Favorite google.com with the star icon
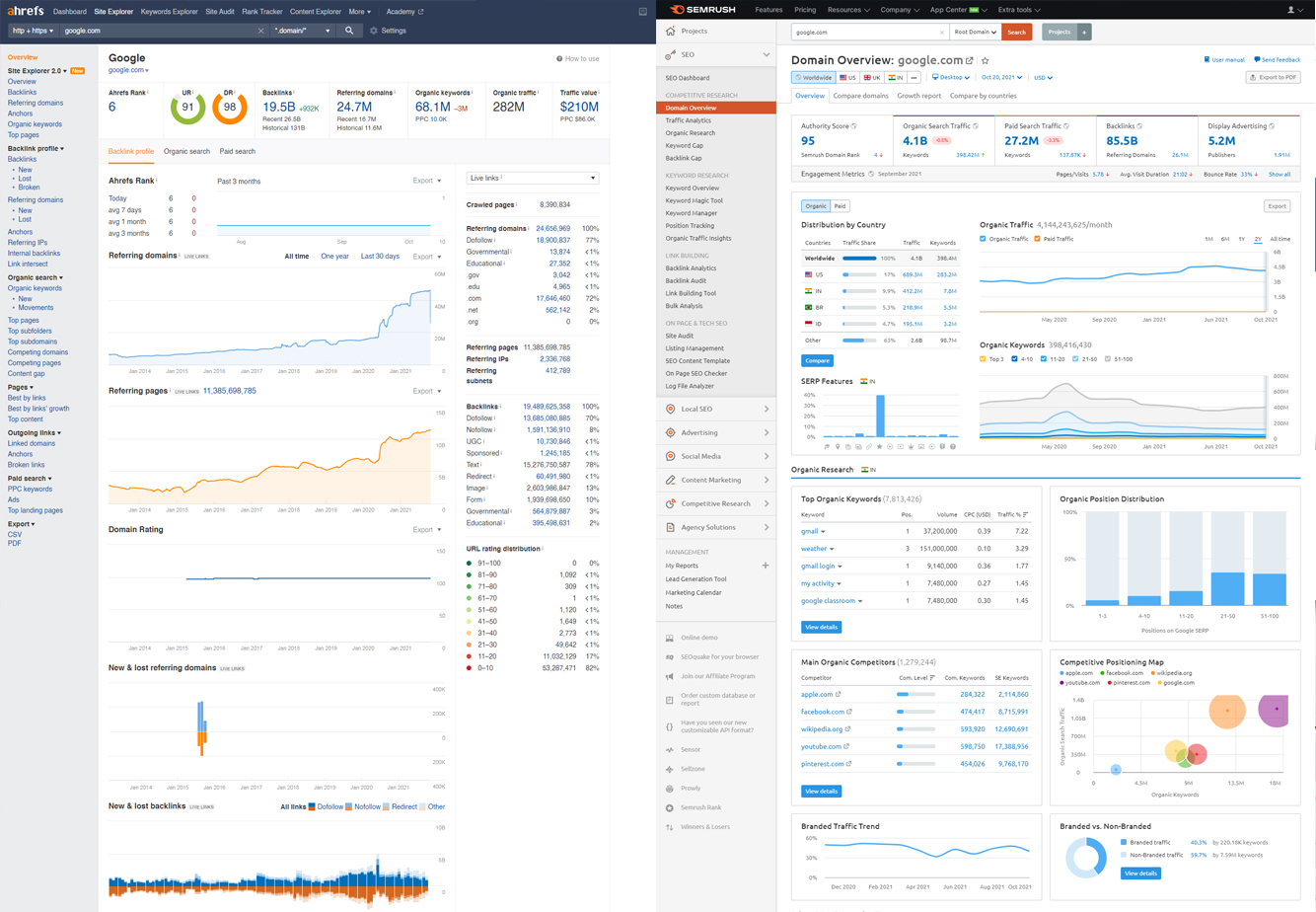1316x912 pixels. [985, 61]
